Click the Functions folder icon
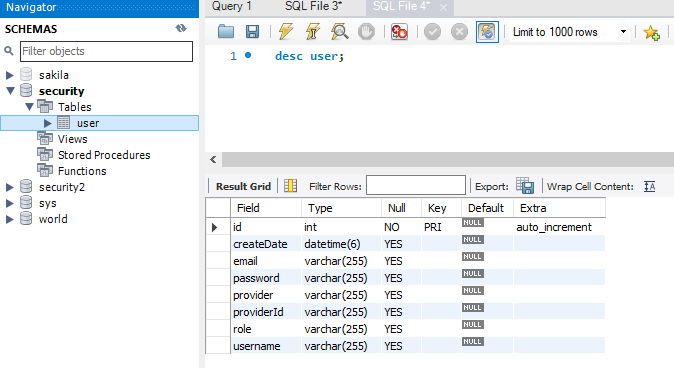Screen dimensions: 674x368 [45, 170]
